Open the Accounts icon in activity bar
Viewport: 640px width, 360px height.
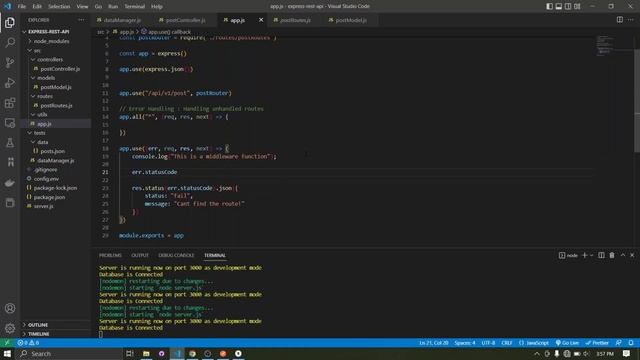click(10, 308)
